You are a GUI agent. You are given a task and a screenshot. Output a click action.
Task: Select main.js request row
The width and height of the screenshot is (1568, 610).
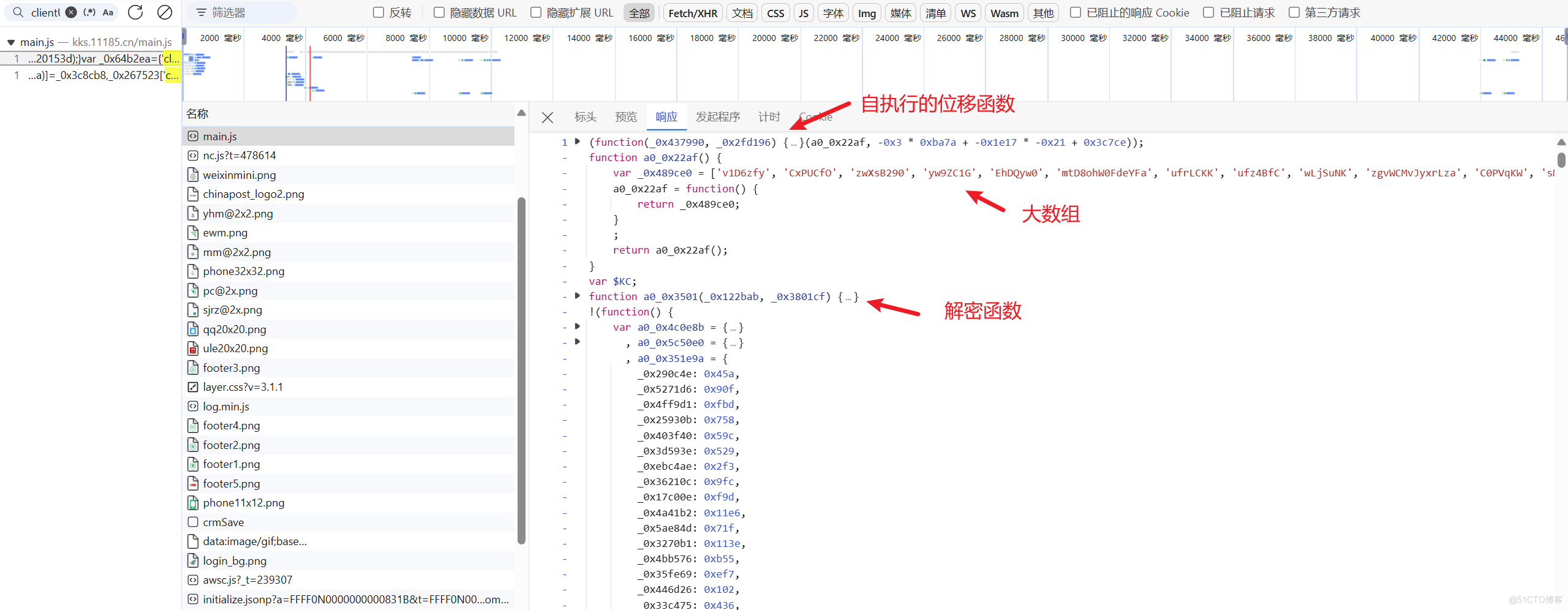tap(349, 136)
